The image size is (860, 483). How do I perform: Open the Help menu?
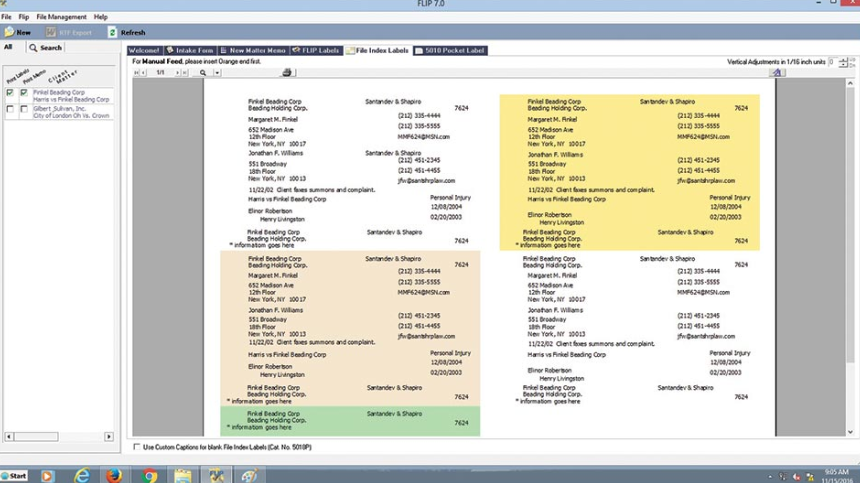point(100,17)
